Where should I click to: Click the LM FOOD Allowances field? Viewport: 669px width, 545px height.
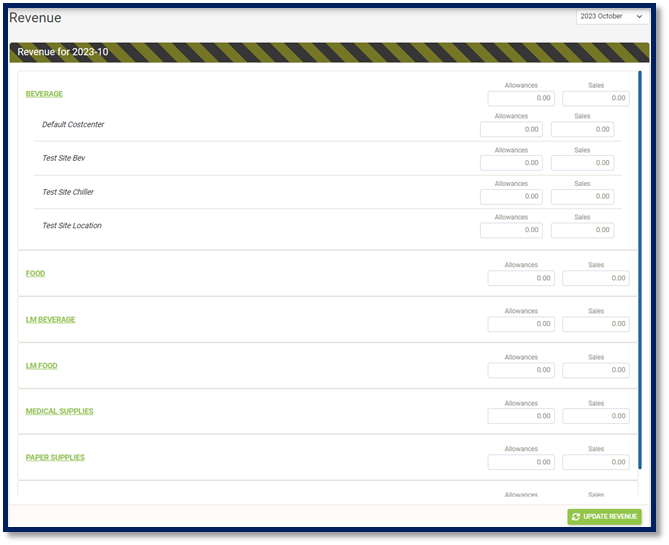coord(521,370)
